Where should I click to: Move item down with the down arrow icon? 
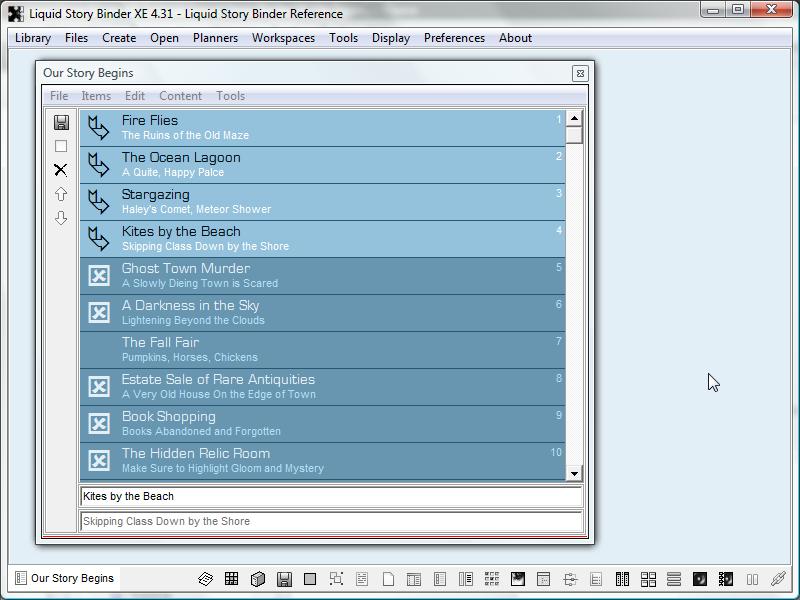point(61,218)
